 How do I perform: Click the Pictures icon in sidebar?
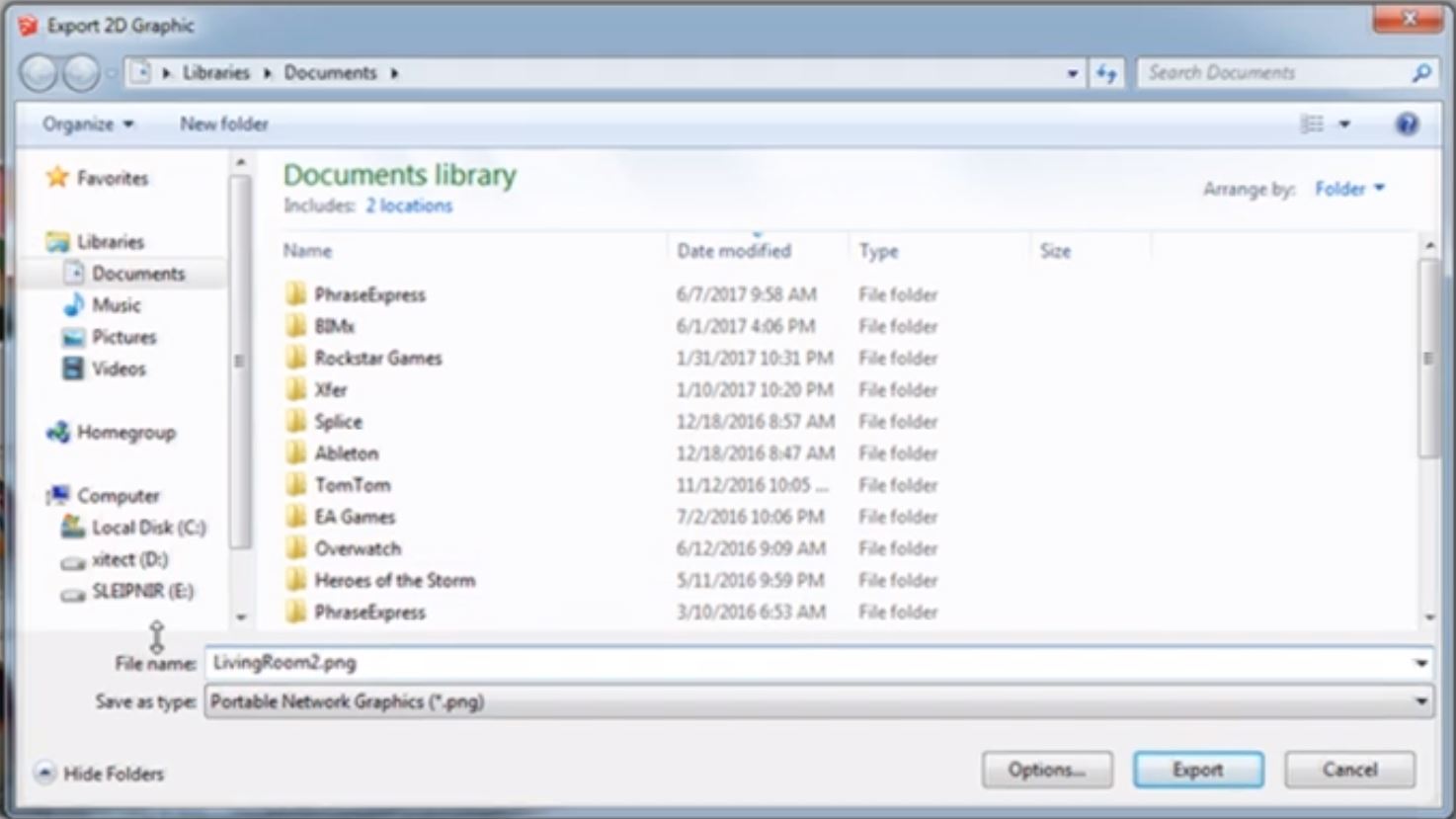[x=73, y=338]
